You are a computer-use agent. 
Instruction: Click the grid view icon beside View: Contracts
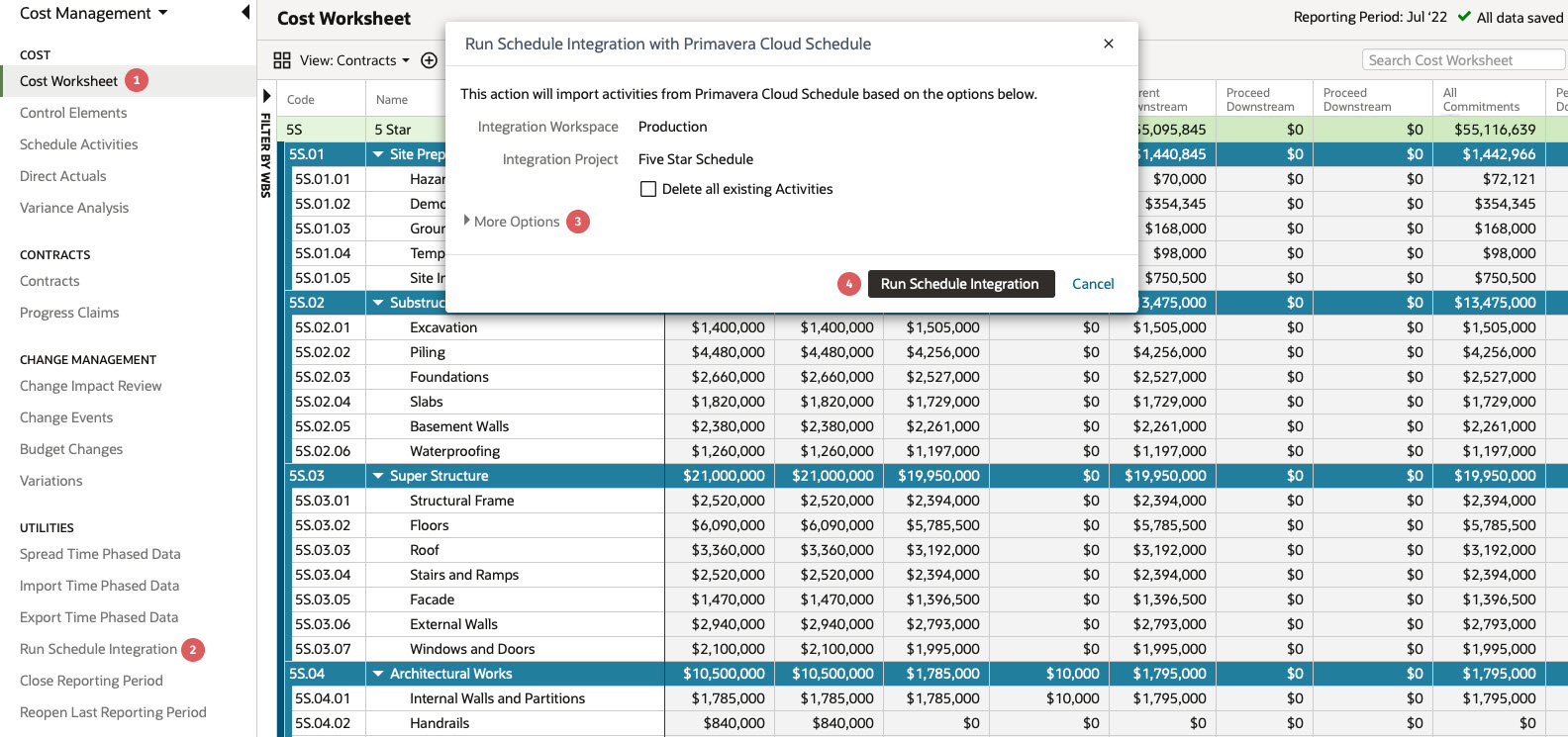[x=282, y=60]
